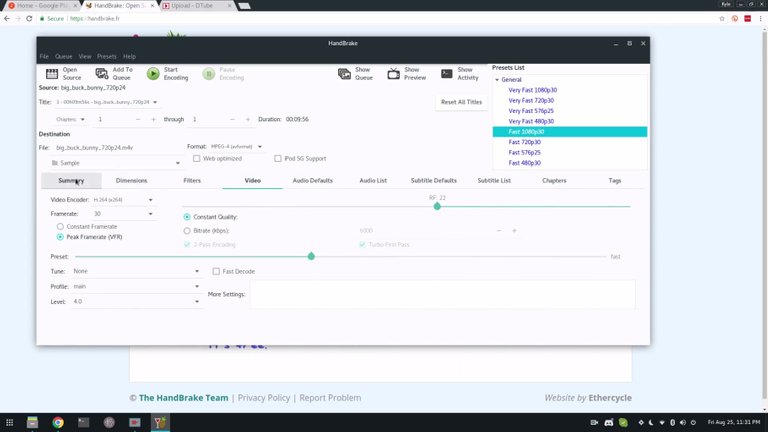This screenshot has height=432, width=768.
Task: Click the Report Problem link
Action: tap(330, 398)
